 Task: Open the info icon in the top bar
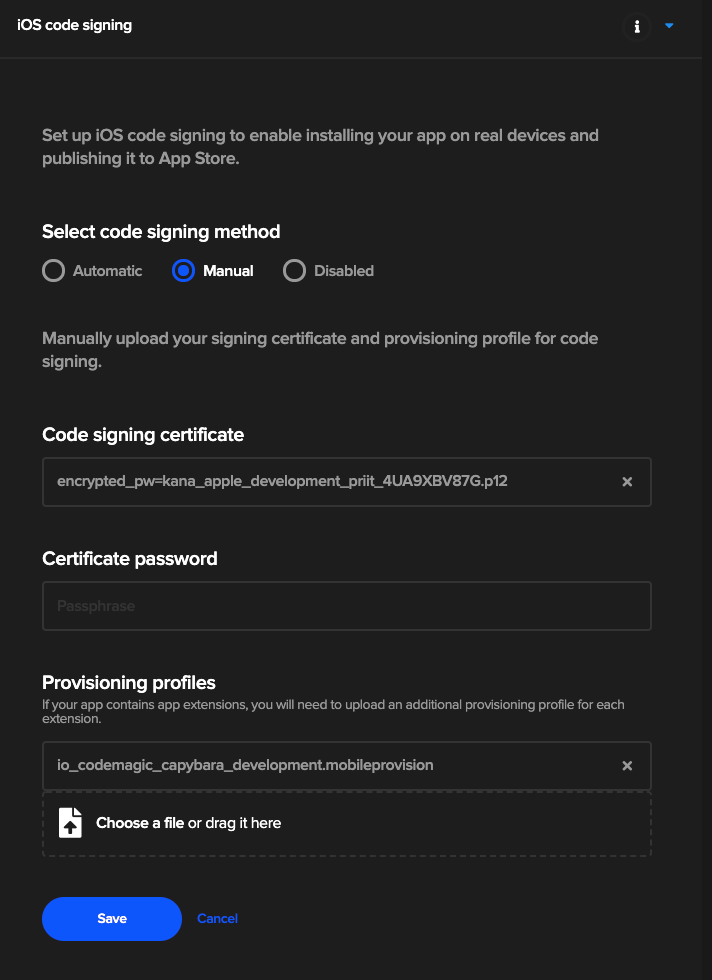tap(637, 27)
